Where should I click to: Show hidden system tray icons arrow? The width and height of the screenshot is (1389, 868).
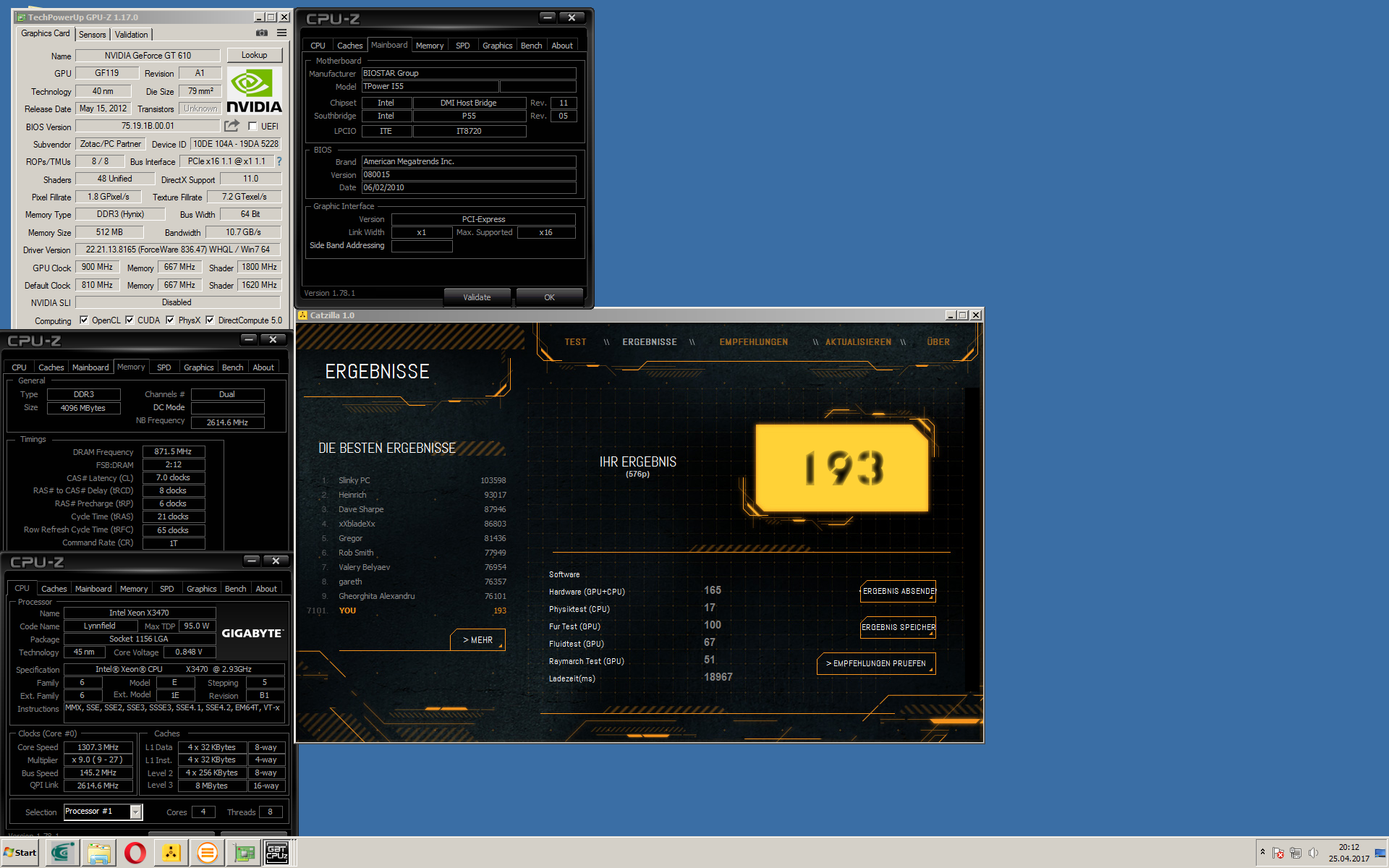click(x=1262, y=852)
